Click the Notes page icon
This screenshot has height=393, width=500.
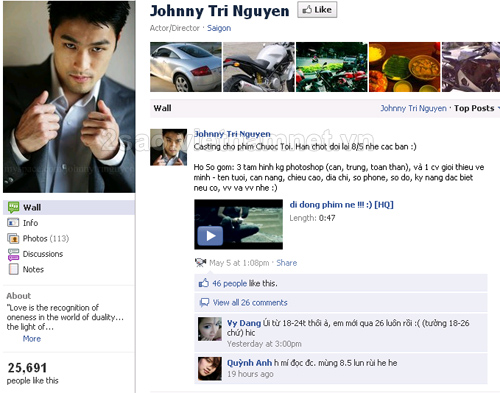click(13, 269)
